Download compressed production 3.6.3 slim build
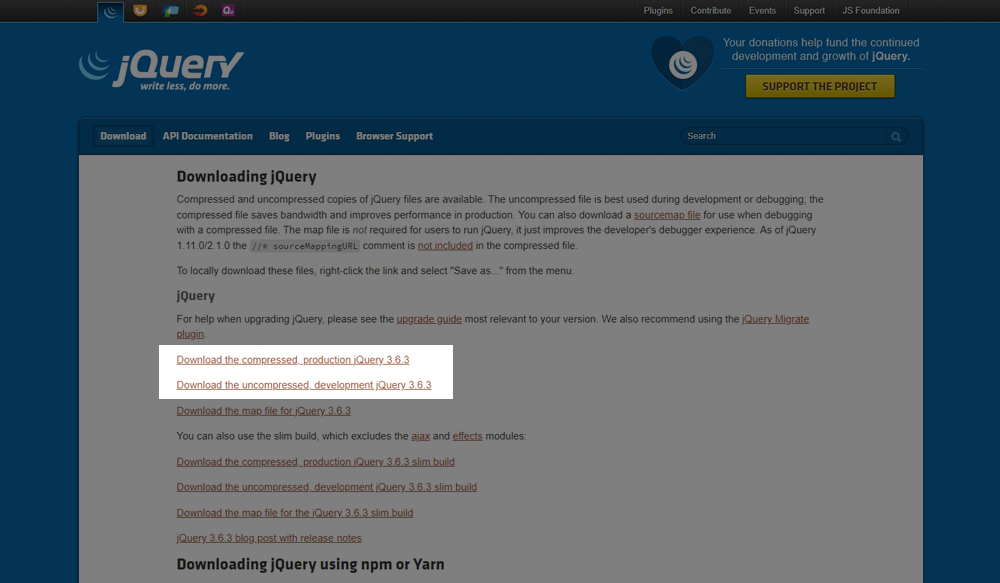The image size is (1000, 583). [x=316, y=462]
